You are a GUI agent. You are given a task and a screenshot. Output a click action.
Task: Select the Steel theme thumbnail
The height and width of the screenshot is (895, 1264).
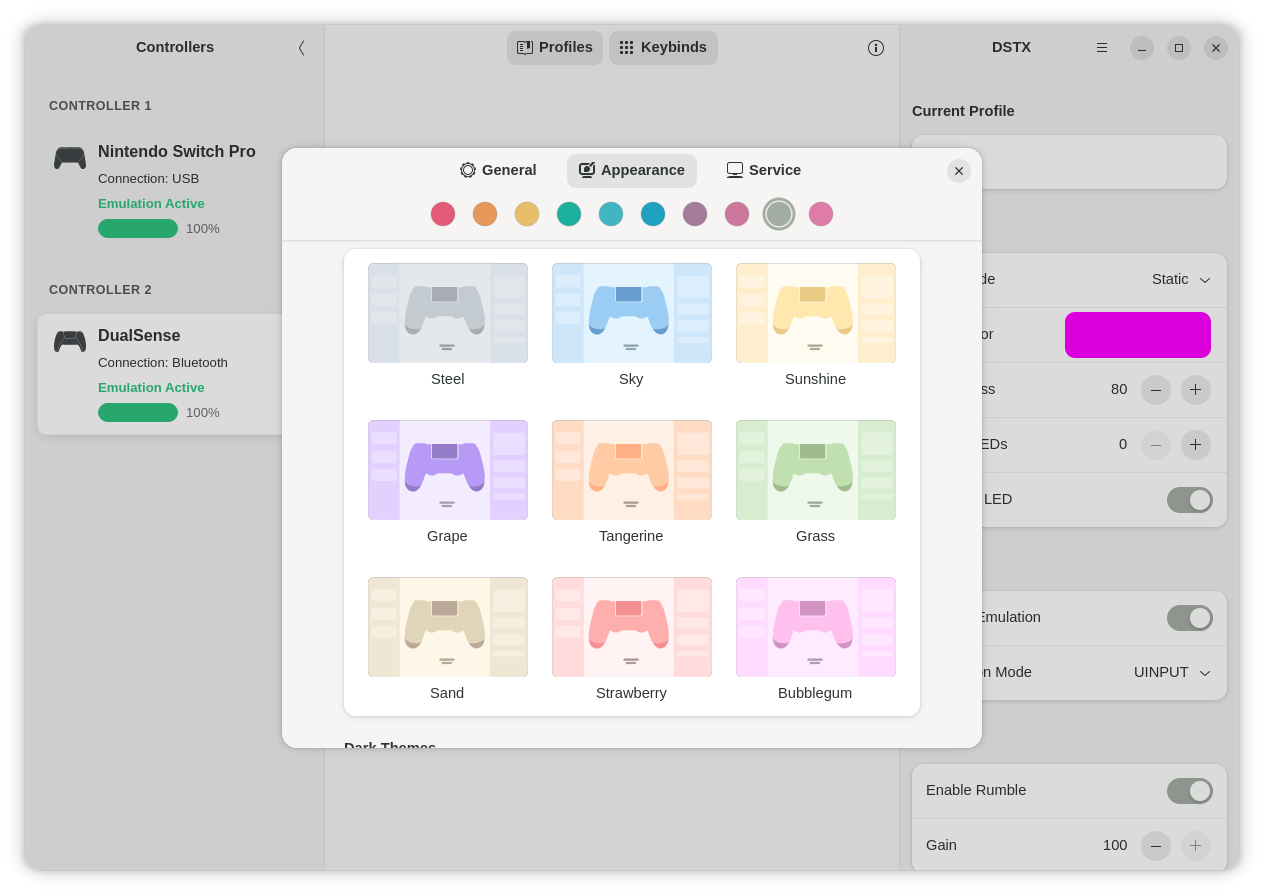448,313
